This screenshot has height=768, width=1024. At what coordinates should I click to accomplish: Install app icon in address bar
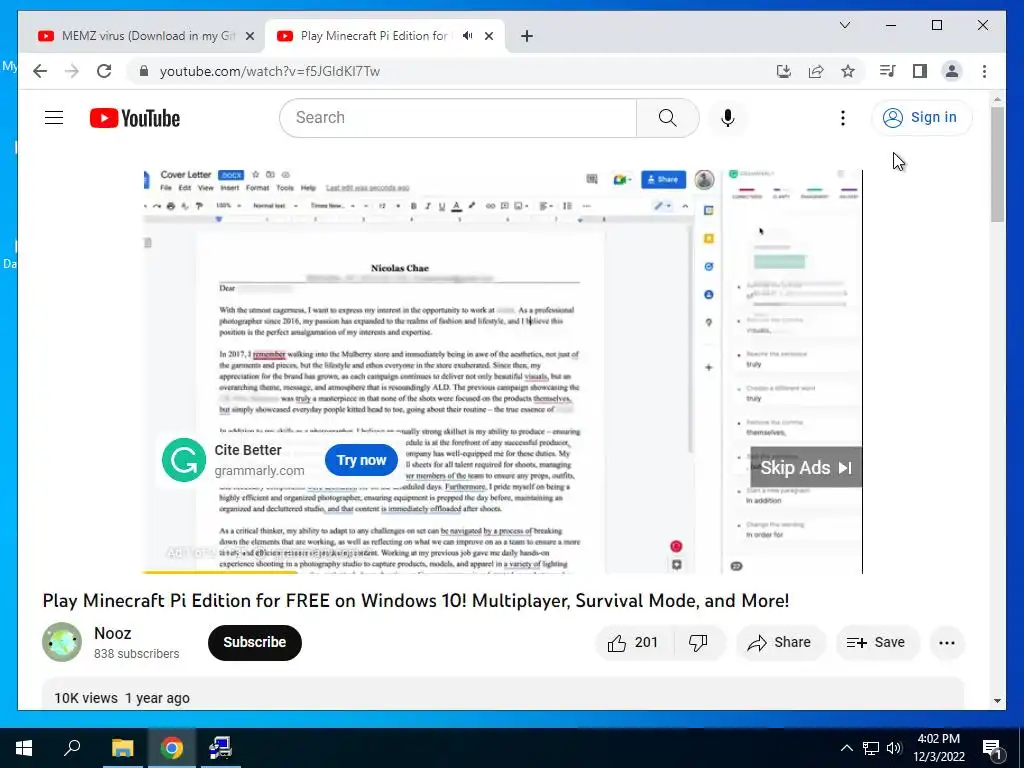point(784,71)
